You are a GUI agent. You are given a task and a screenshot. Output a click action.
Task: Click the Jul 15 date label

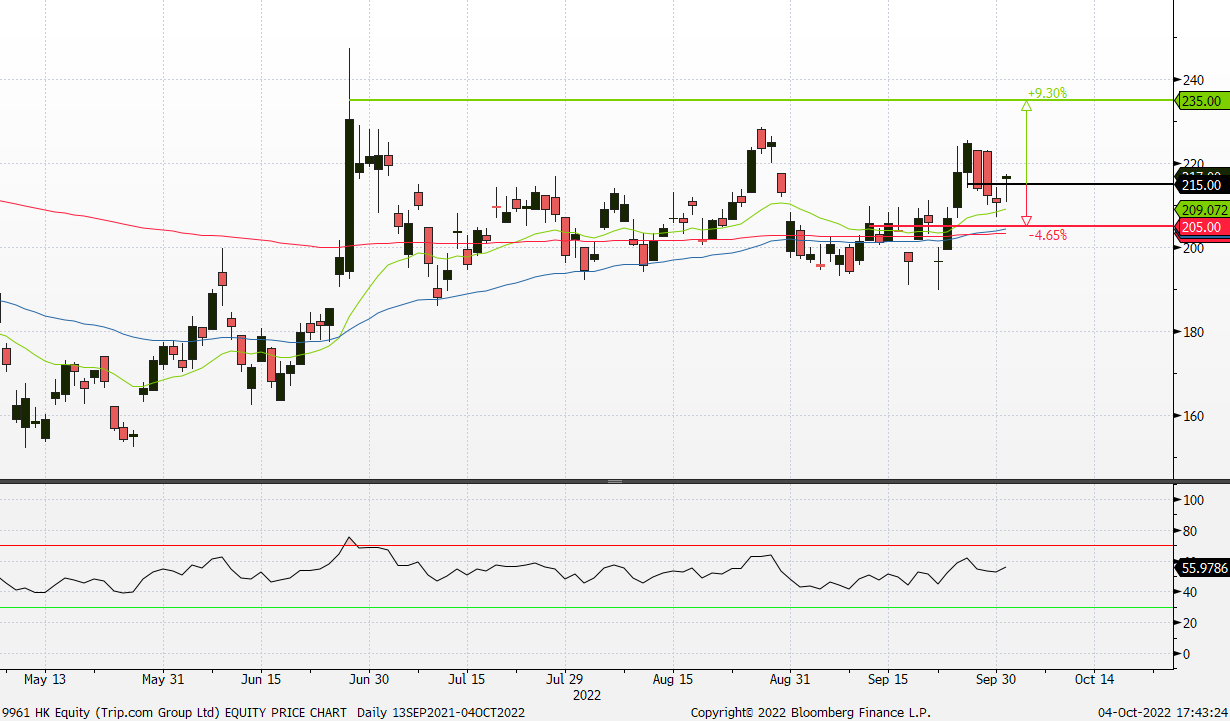(x=466, y=680)
